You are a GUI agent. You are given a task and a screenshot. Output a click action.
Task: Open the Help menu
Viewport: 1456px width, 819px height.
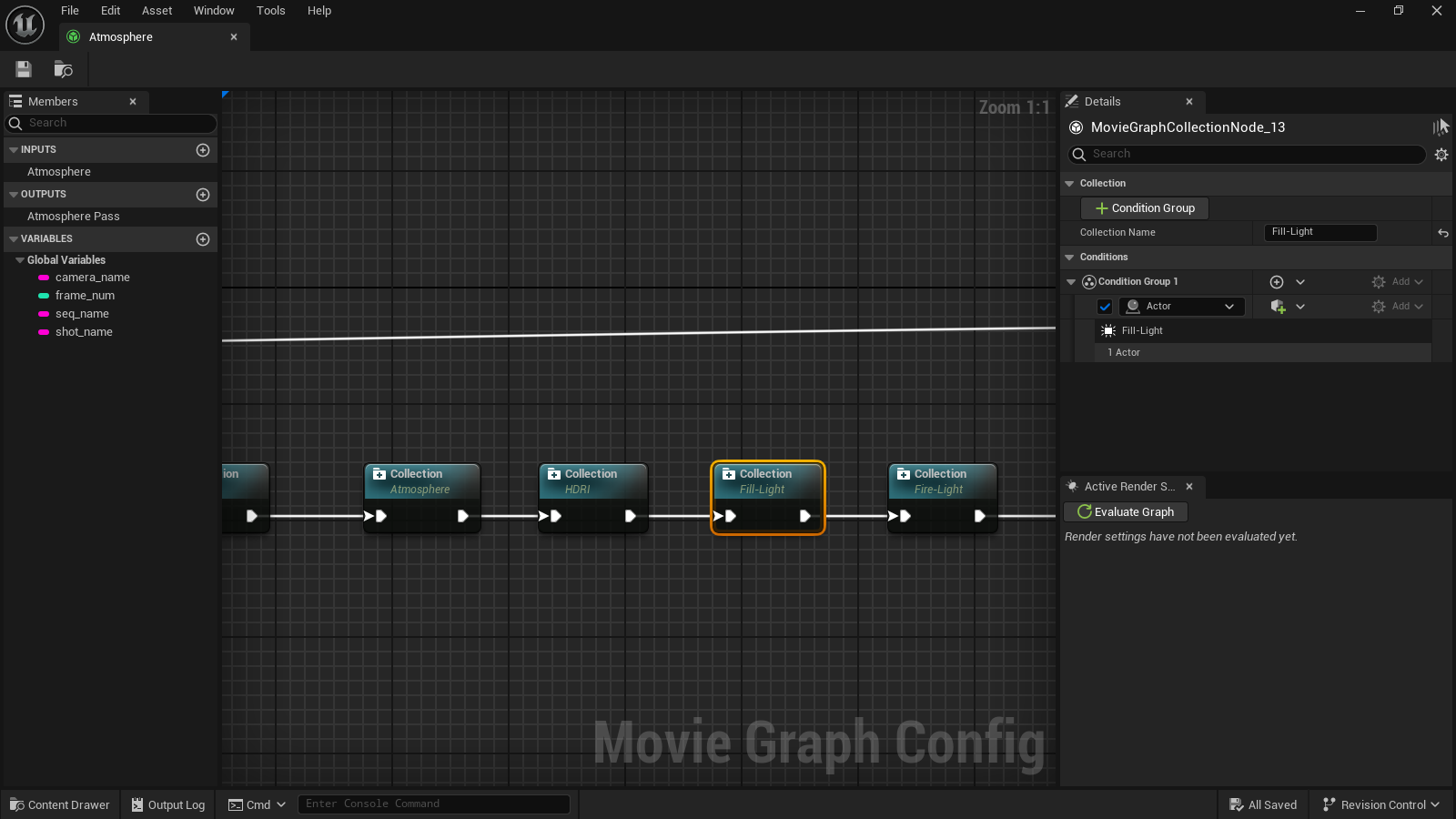tap(319, 11)
